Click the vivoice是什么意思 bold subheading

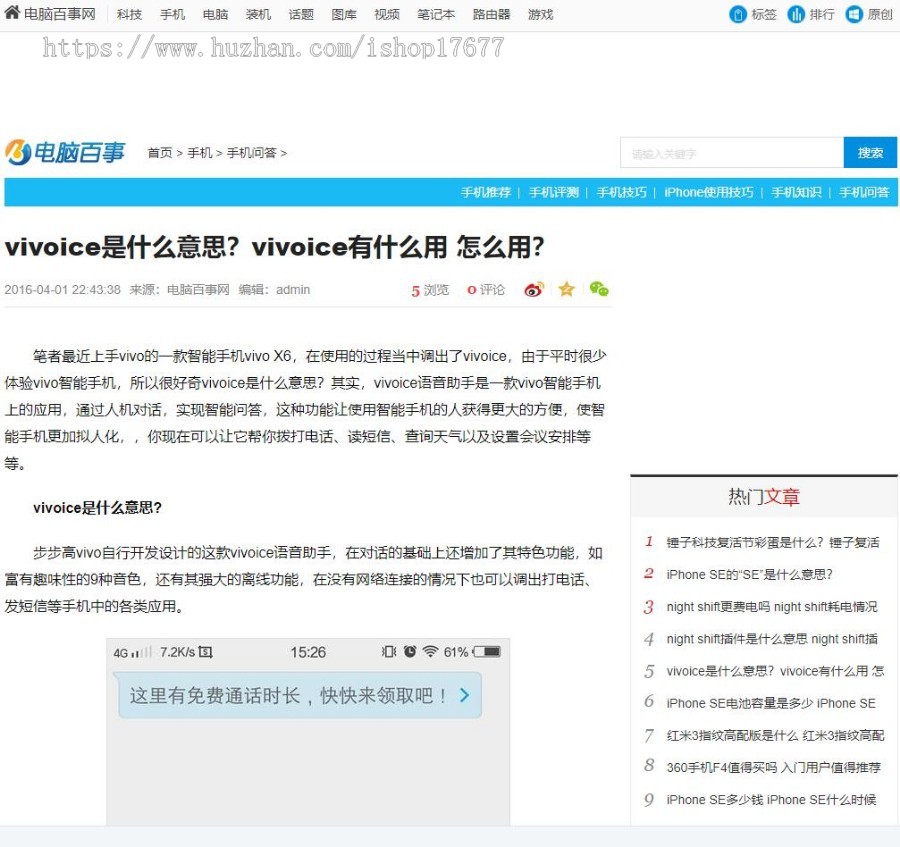[x=98, y=508]
